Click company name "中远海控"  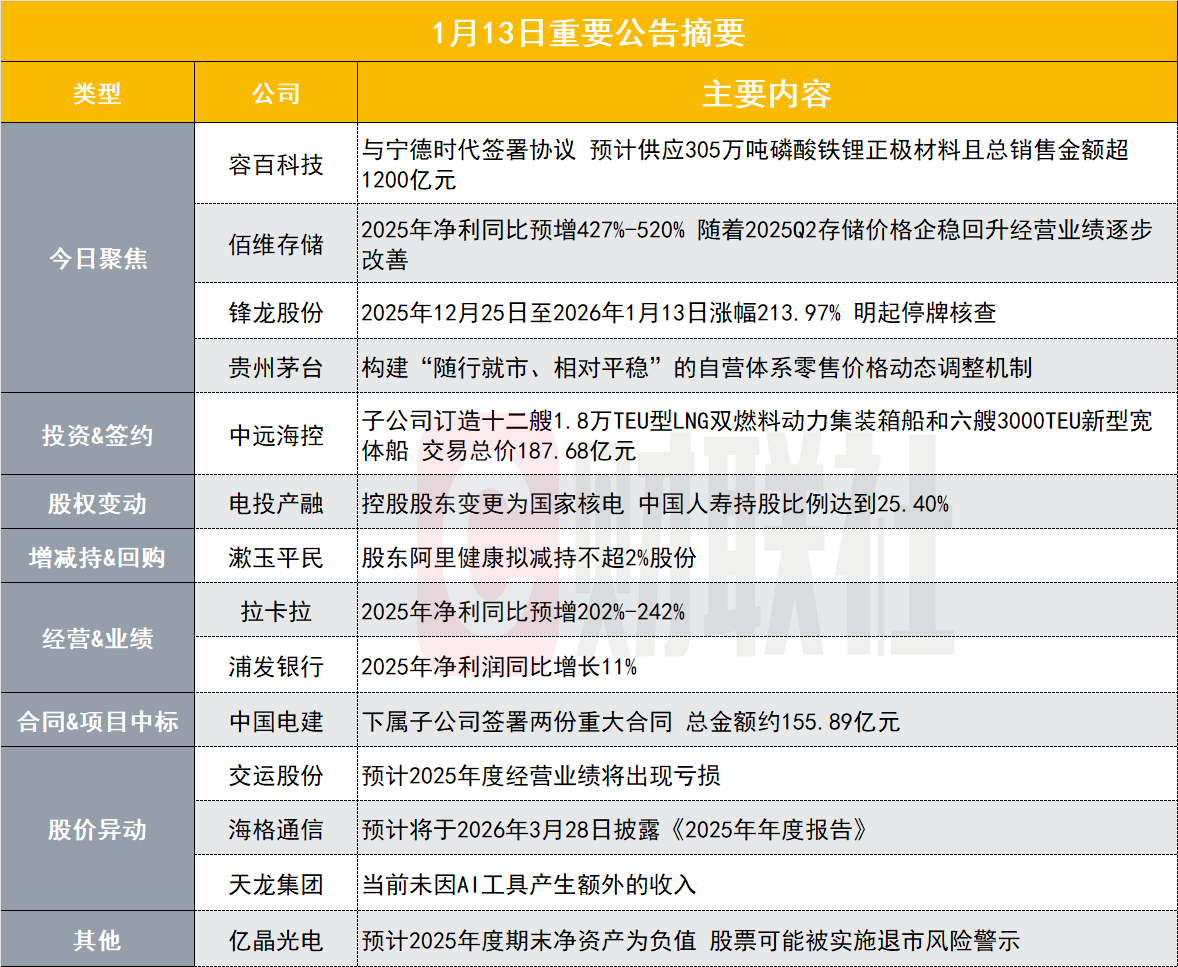click(x=276, y=435)
